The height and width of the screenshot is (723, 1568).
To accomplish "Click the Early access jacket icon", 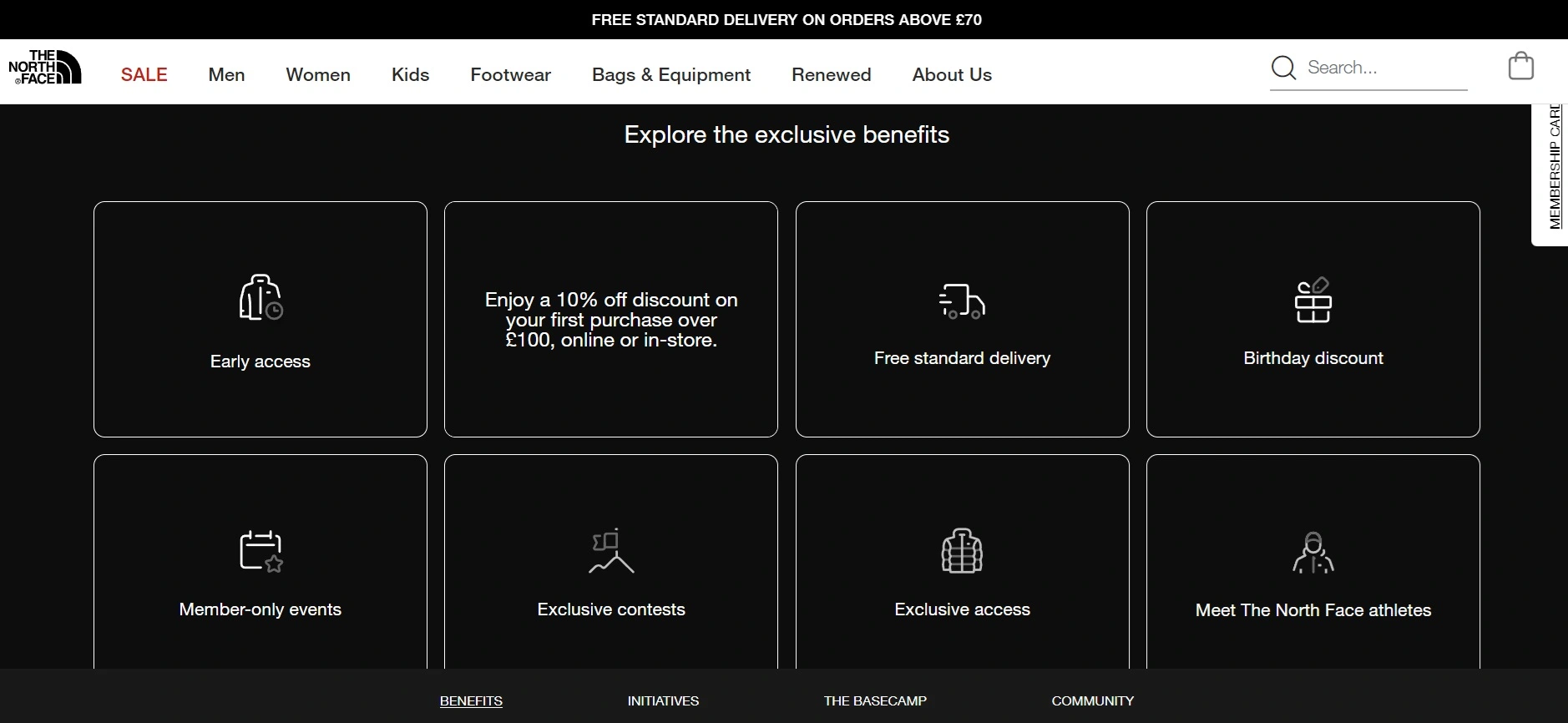I will click(260, 298).
